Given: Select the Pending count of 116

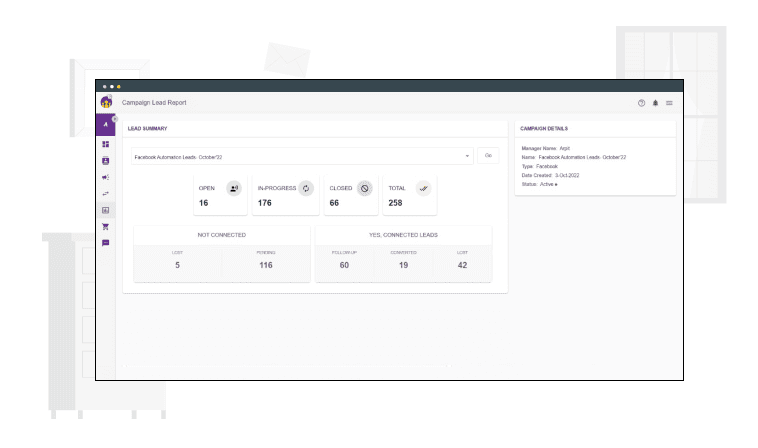Looking at the screenshot, I should (x=266, y=264).
